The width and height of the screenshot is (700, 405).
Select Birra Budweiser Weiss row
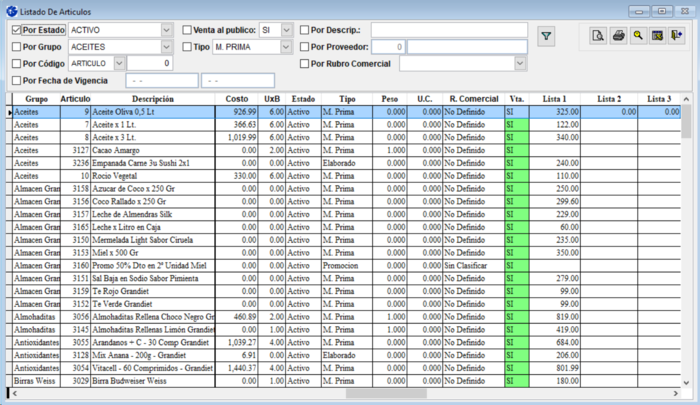tap(344, 381)
